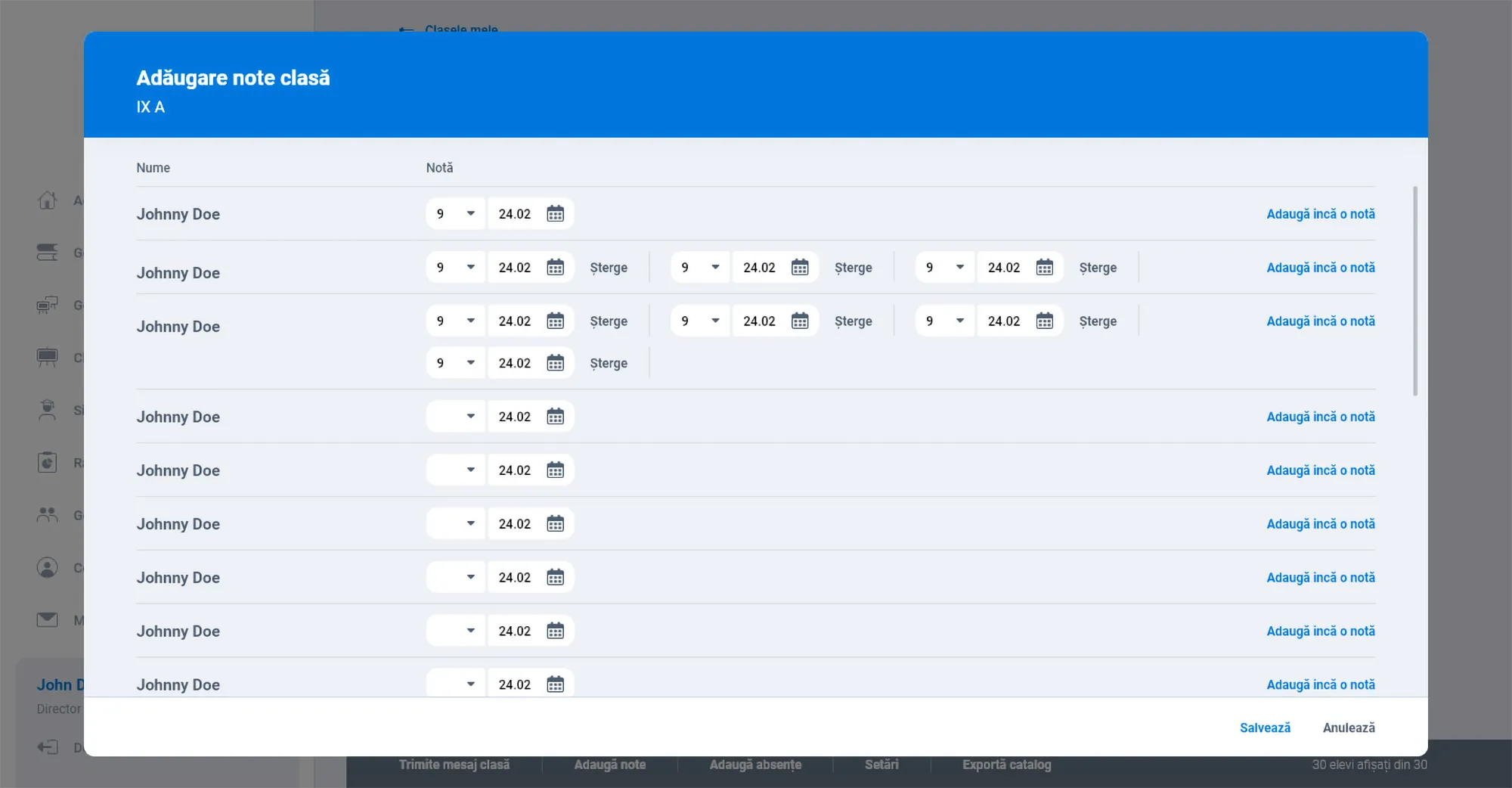Image resolution: width=1512 pixels, height=788 pixels.
Task: Click Salvează to save grades
Action: click(1265, 728)
